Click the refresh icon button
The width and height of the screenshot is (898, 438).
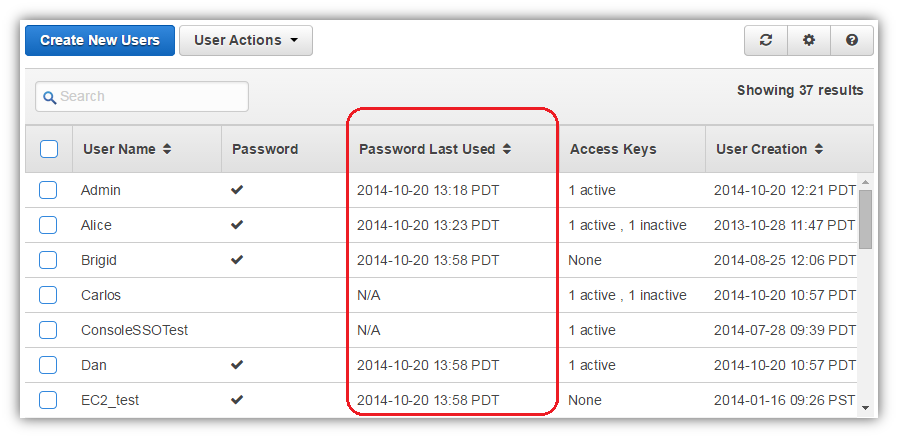click(766, 41)
